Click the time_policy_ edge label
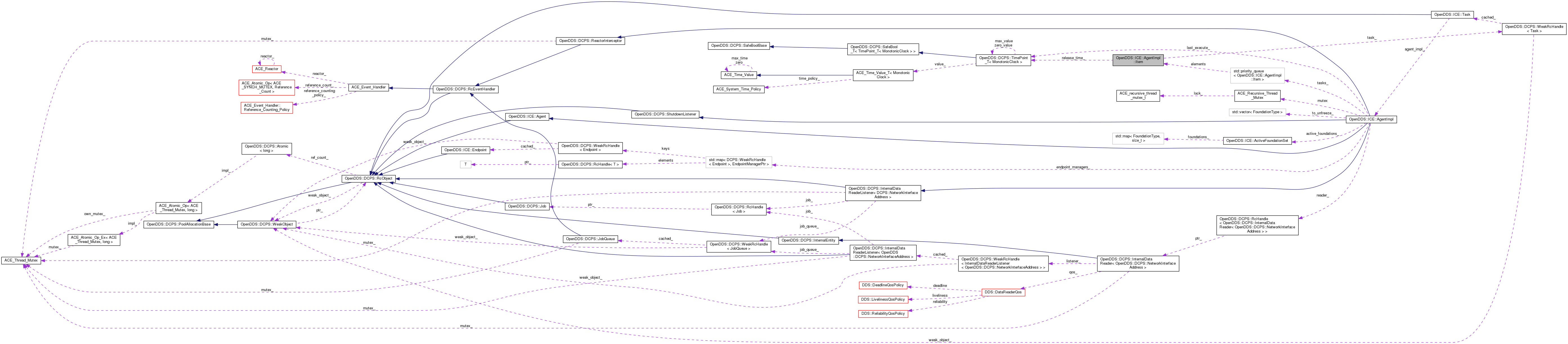The height and width of the screenshot is (344, 1568). 808,79
